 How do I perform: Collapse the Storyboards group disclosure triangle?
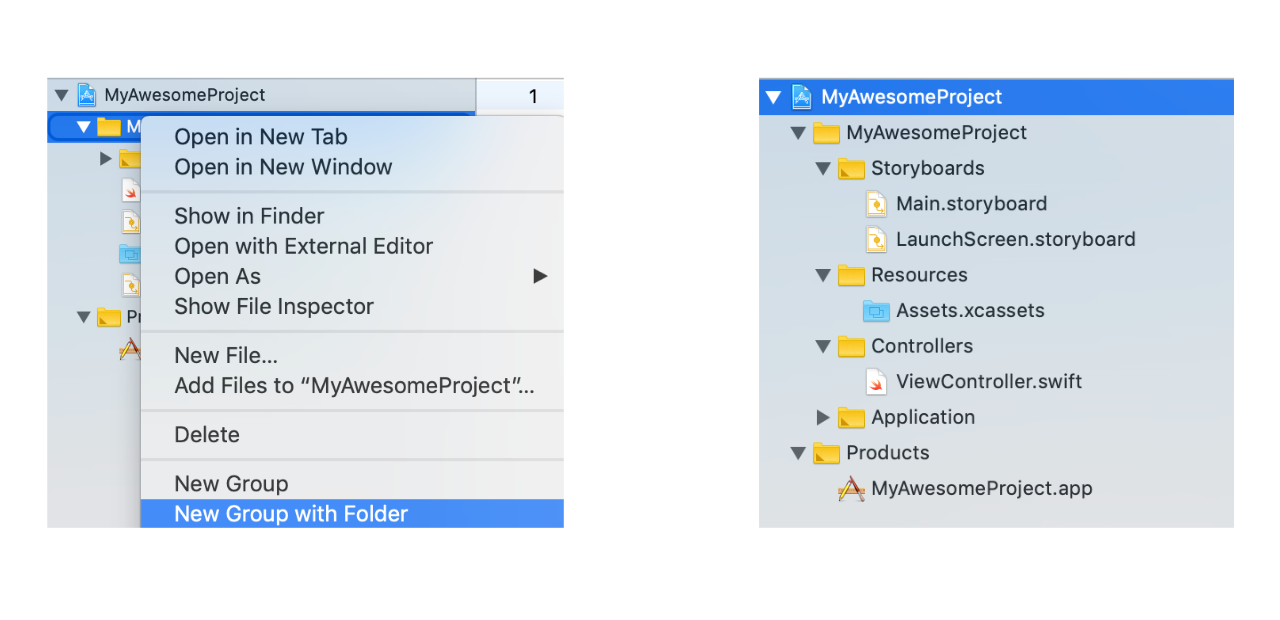[x=822, y=168]
